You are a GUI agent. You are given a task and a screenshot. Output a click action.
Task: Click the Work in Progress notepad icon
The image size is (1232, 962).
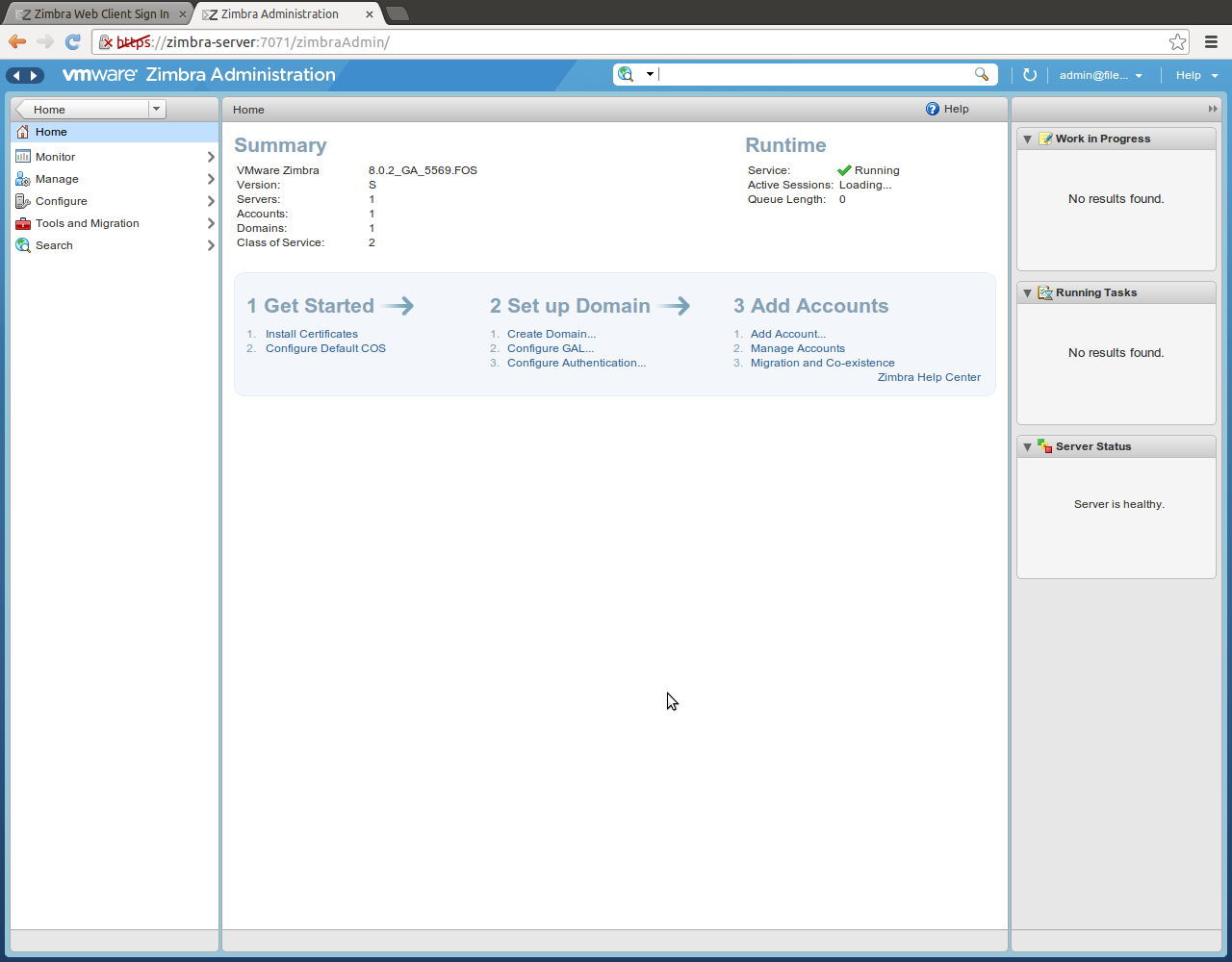(x=1045, y=139)
